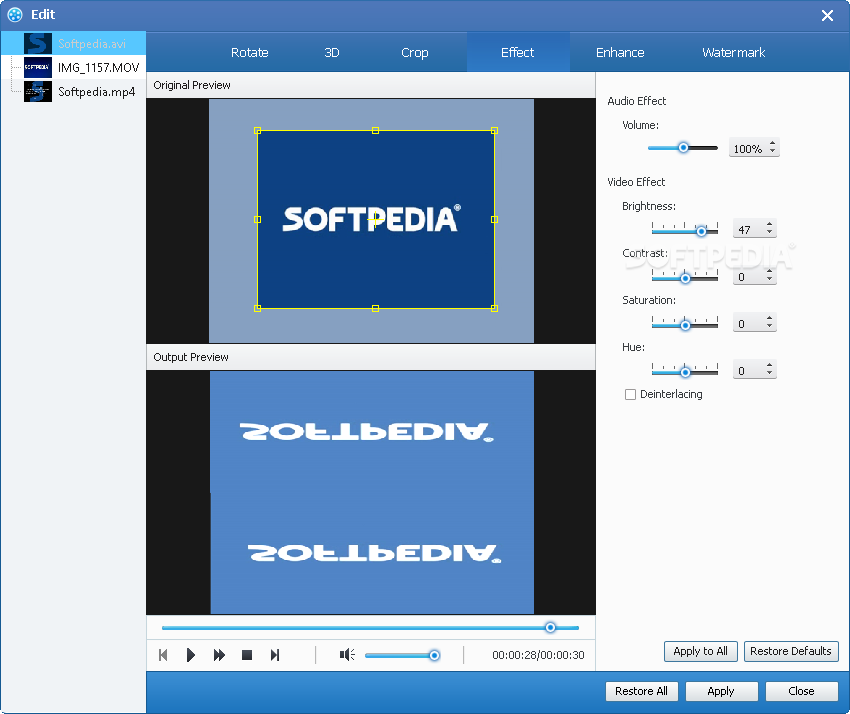Enable the Deinterlacing checkbox
Image resolution: width=850 pixels, height=714 pixels.
click(x=630, y=394)
